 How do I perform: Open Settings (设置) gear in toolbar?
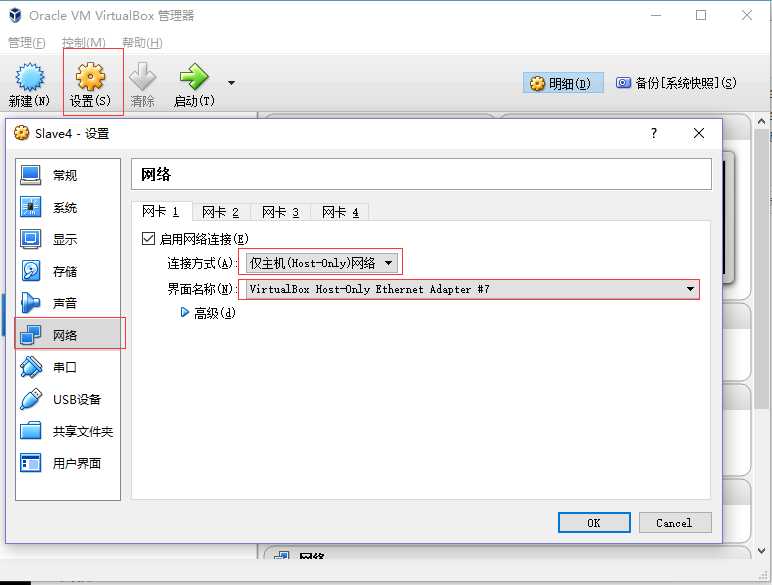(91, 76)
